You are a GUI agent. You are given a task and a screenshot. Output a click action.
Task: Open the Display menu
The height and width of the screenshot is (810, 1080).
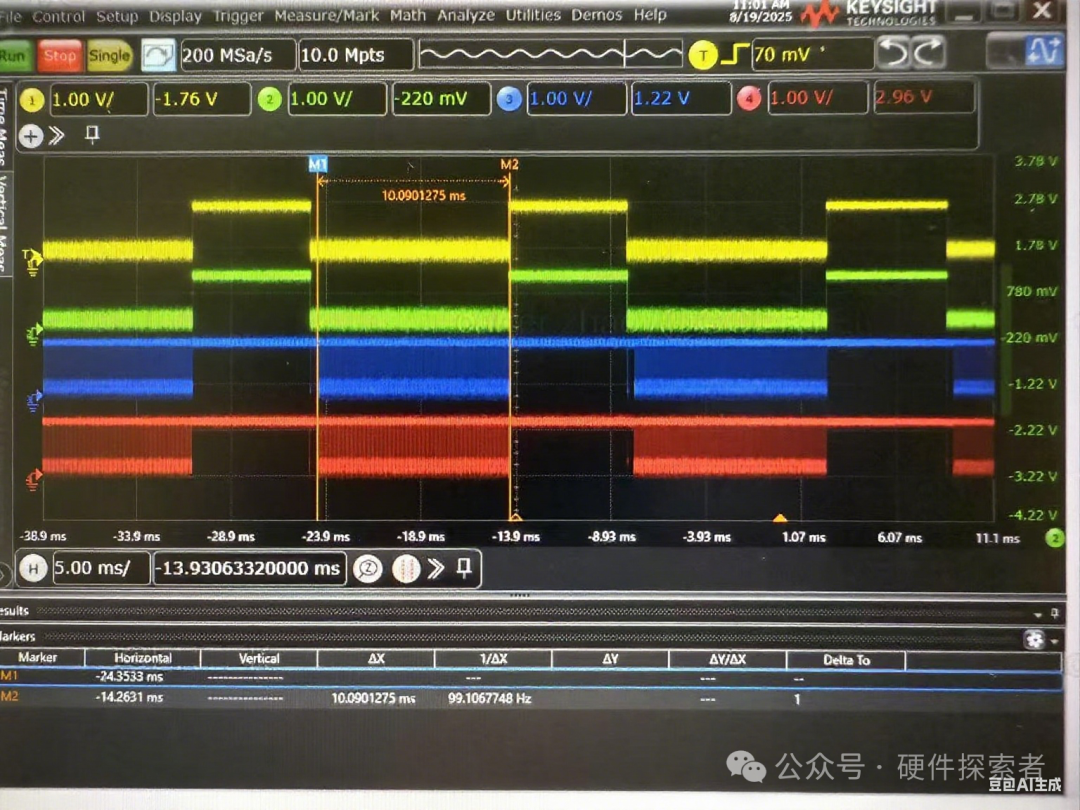pyautogui.click(x=175, y=16)
